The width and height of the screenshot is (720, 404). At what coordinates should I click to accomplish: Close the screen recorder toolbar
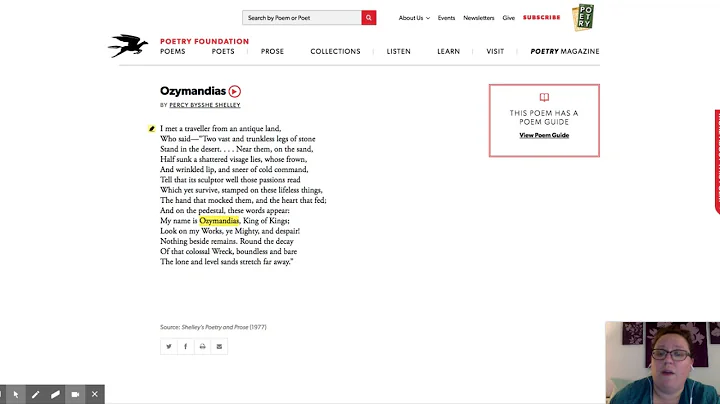(x=95, y=394)
